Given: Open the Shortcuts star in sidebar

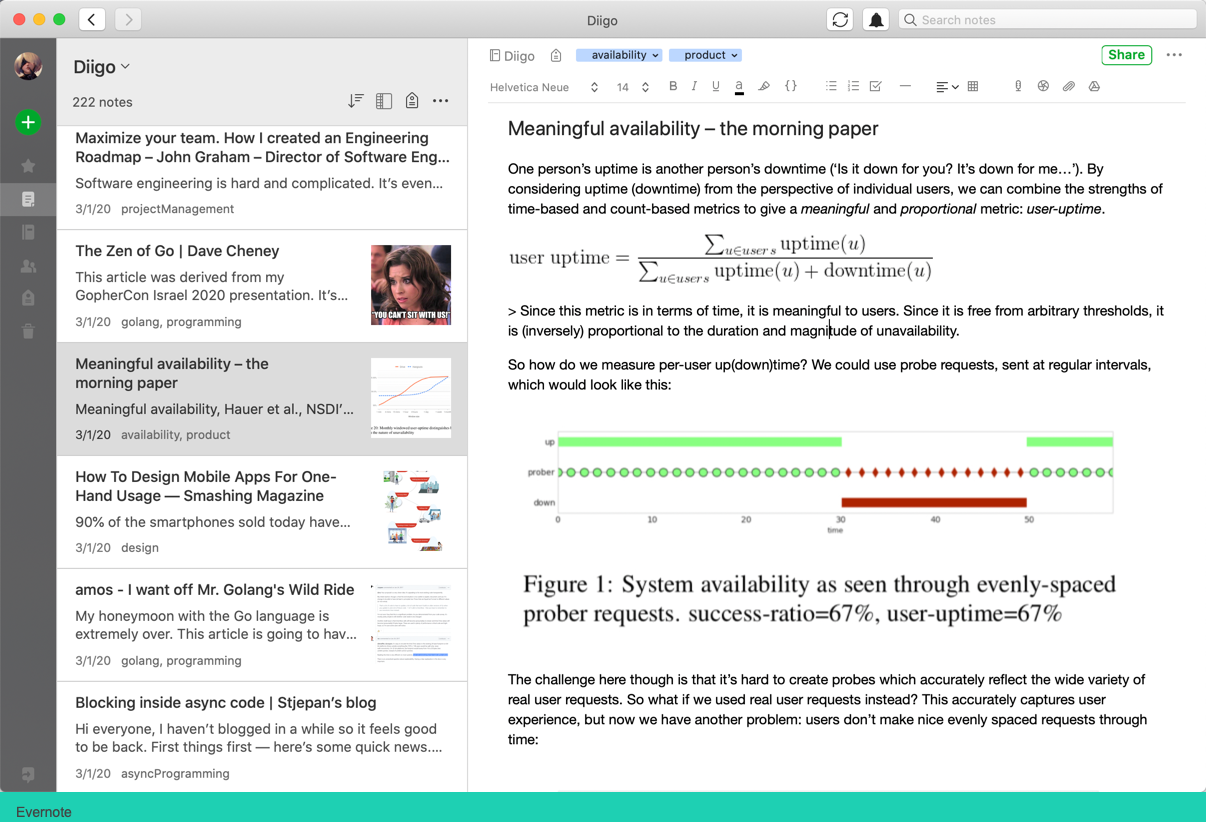Looking at the screenshot, I should click(28, 166).
